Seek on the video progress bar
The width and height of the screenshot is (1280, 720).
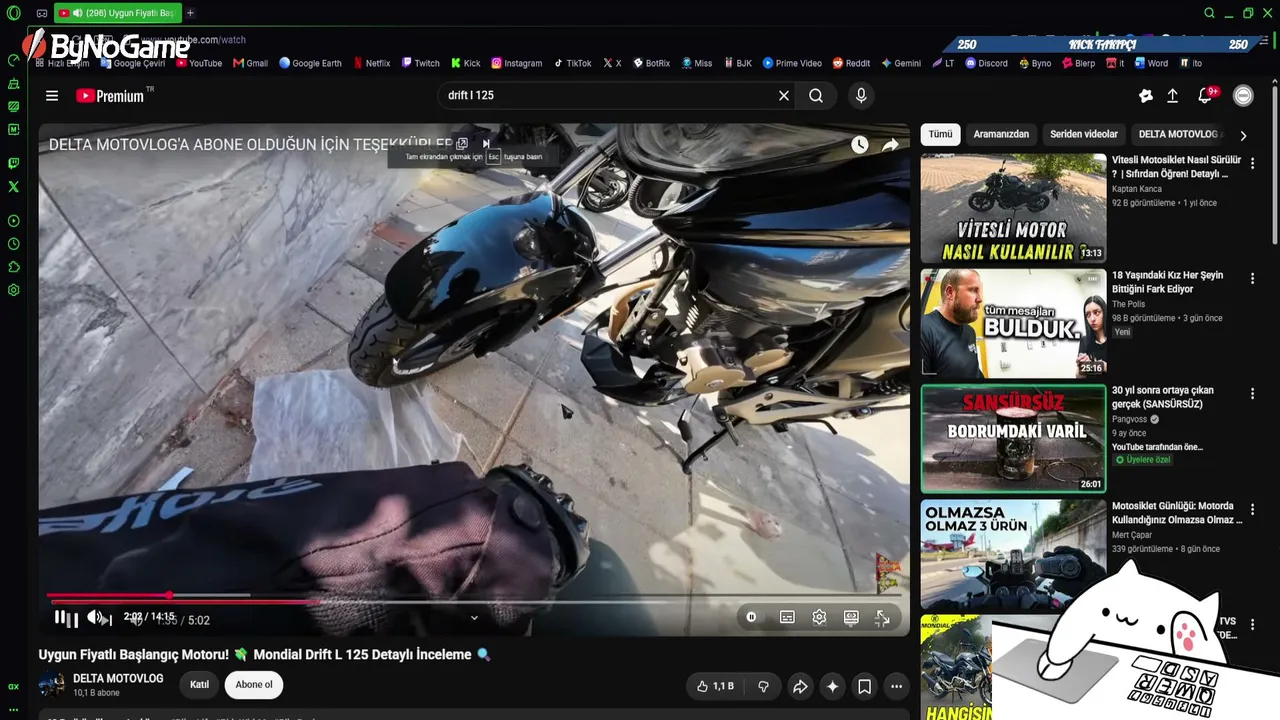point(475,596)
